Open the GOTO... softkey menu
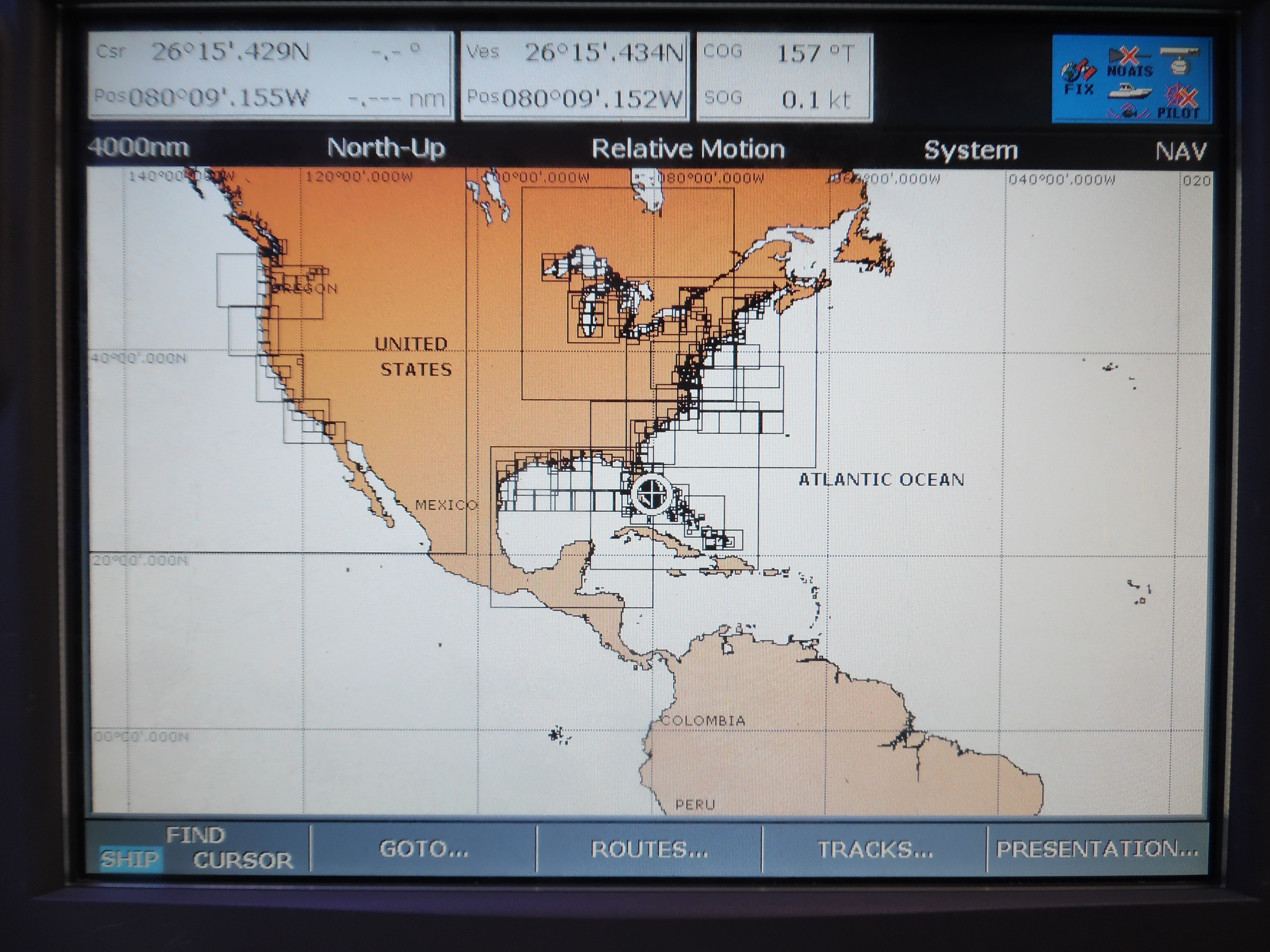Image resolution: width=1270 pixels, height=952 pixels. [424, 849]
